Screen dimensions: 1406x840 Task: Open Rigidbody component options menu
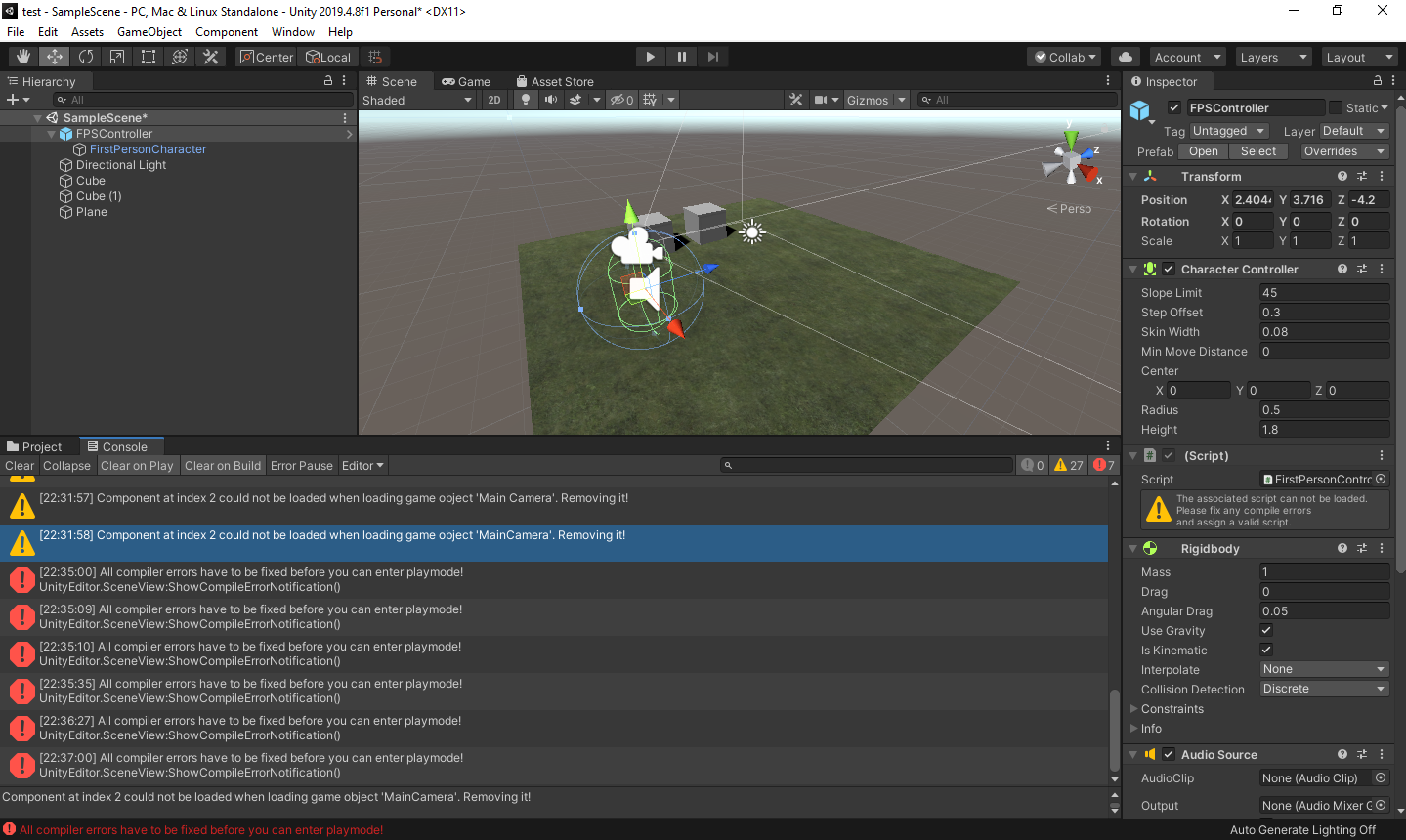(1382, 548)
